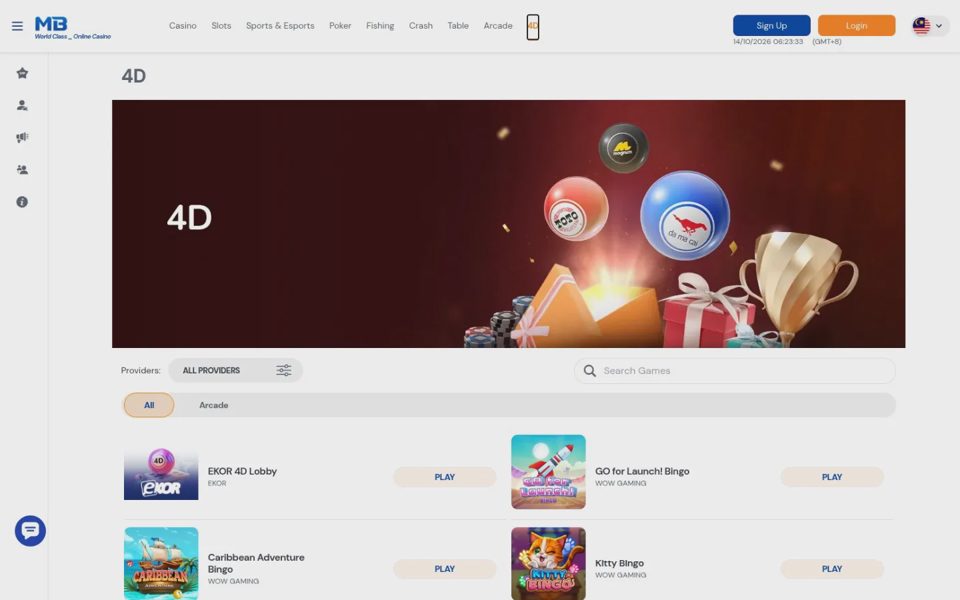
Task: Open the provider filter sliders icon
Action: 283,370
